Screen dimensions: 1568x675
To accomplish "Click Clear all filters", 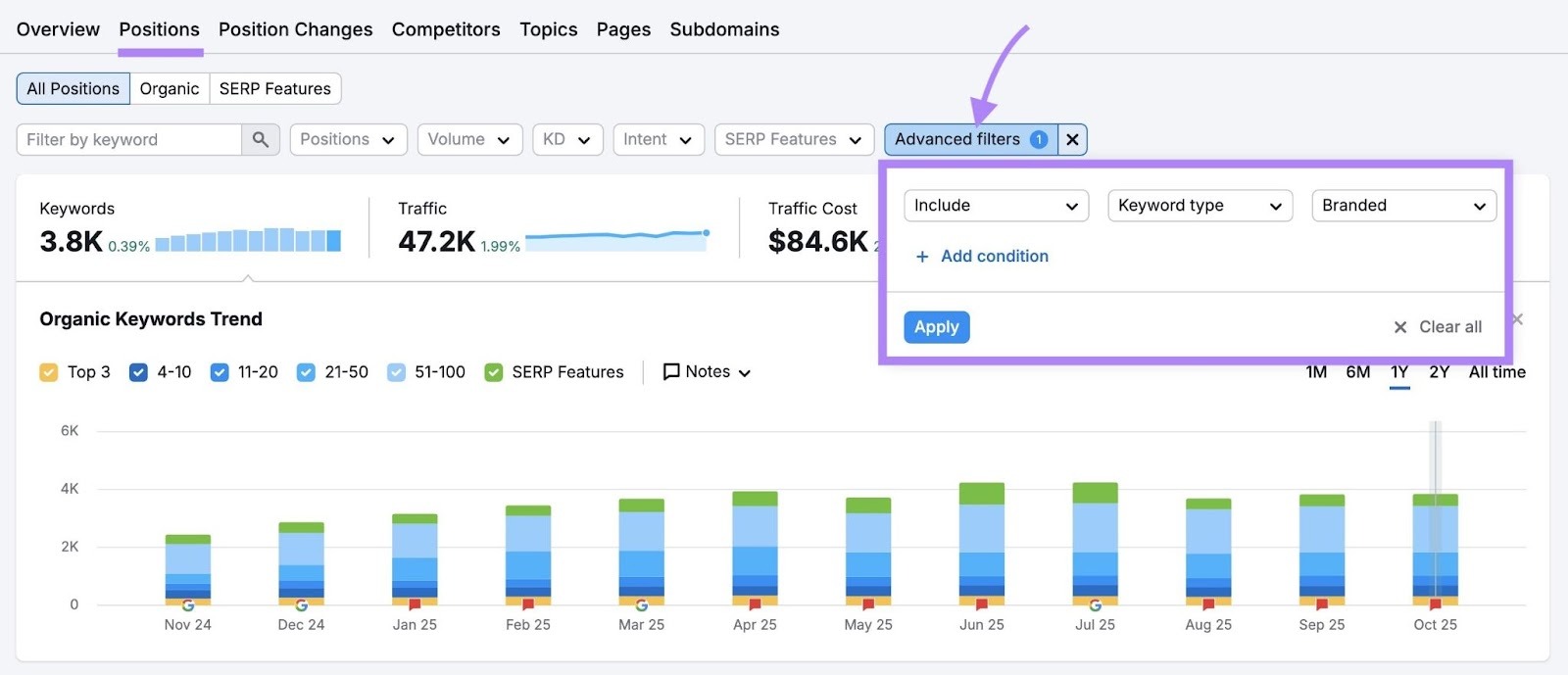I will pyautogui.click(x=1438, y=327).
